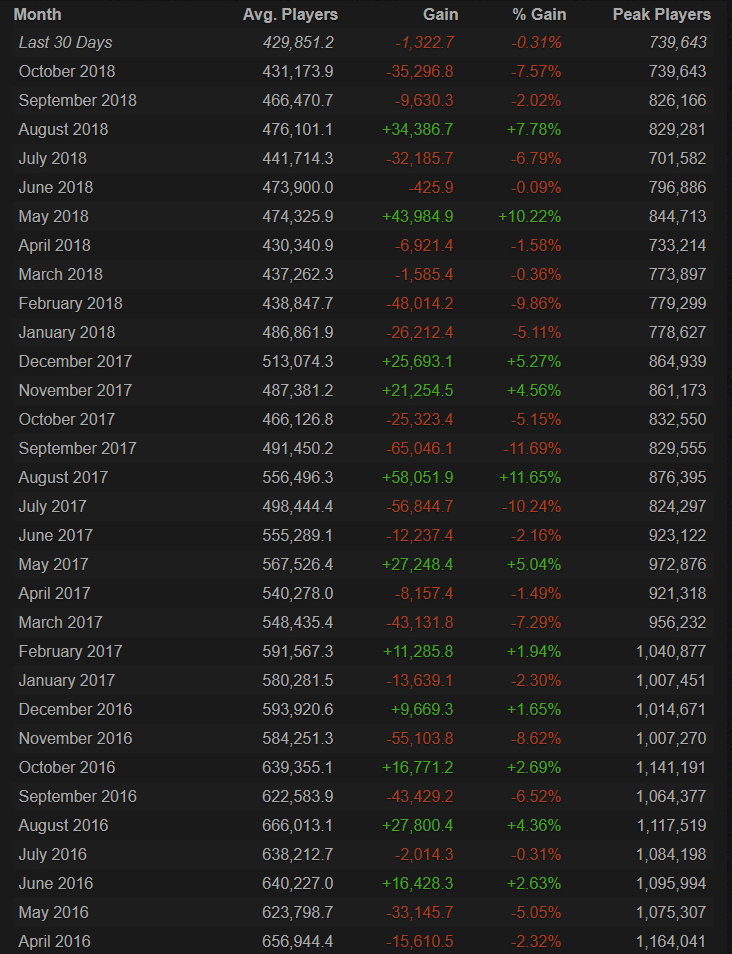Click the percent gain -10.24%
This screenshot has width=732, height=954.
tap(532, 506)
